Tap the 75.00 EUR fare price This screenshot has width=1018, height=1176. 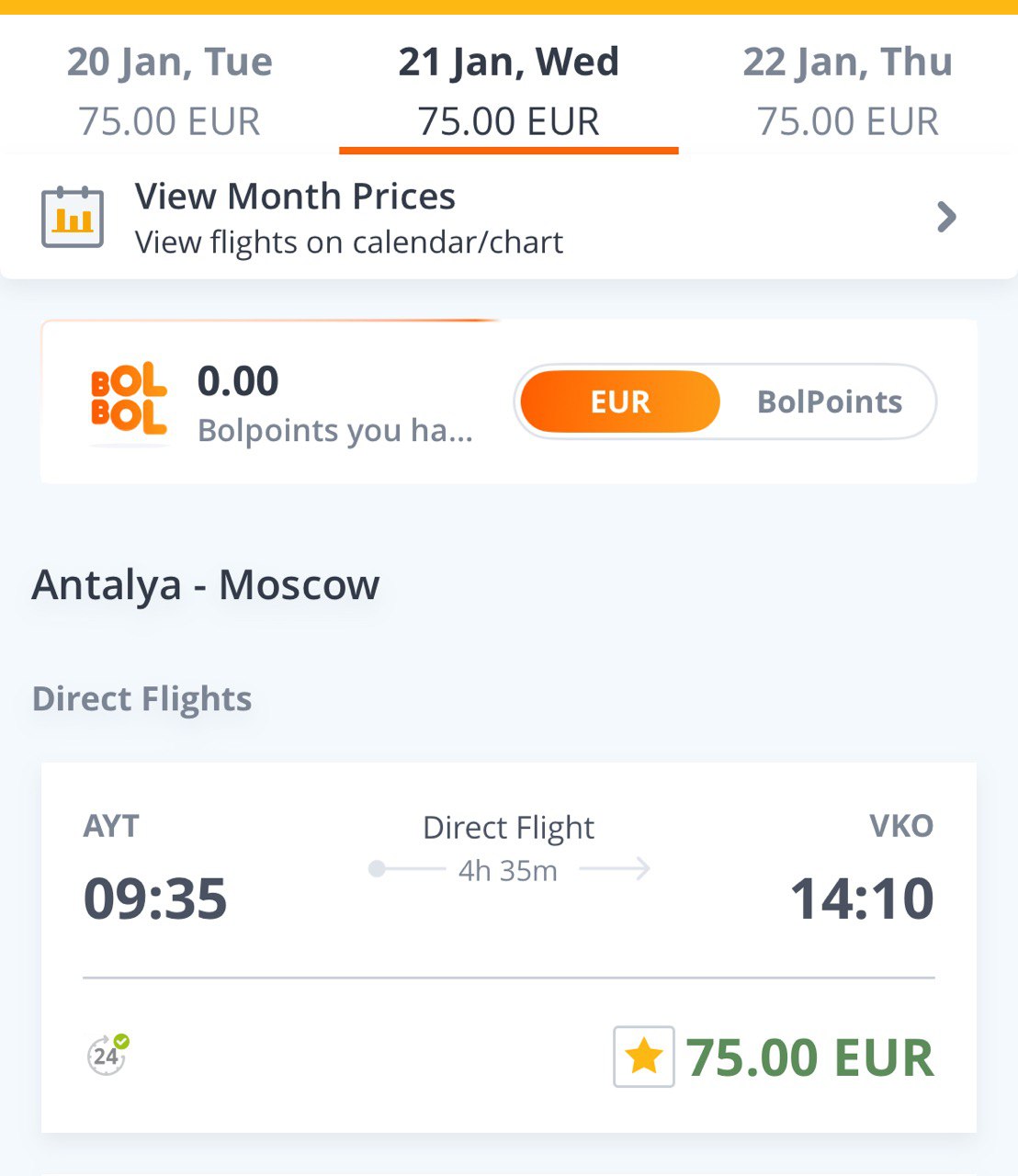click(809, 1057)
